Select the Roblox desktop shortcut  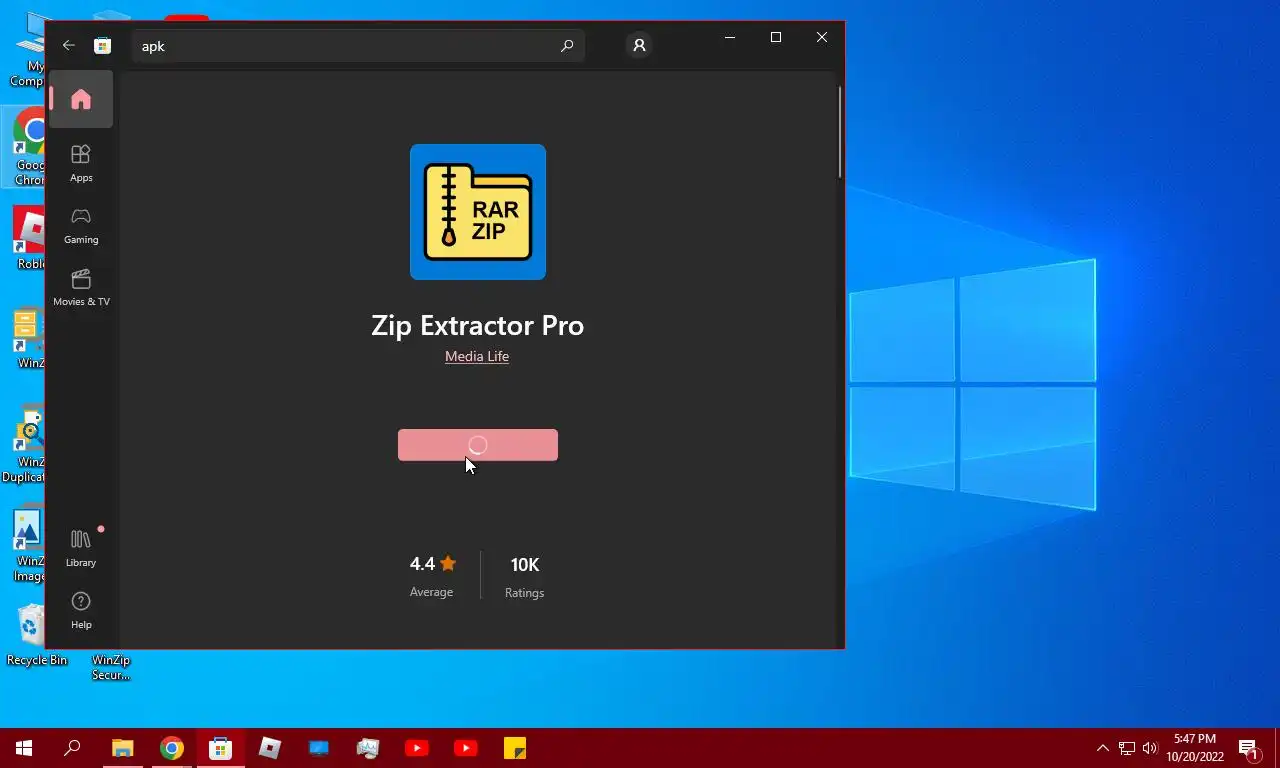point(30,238)
